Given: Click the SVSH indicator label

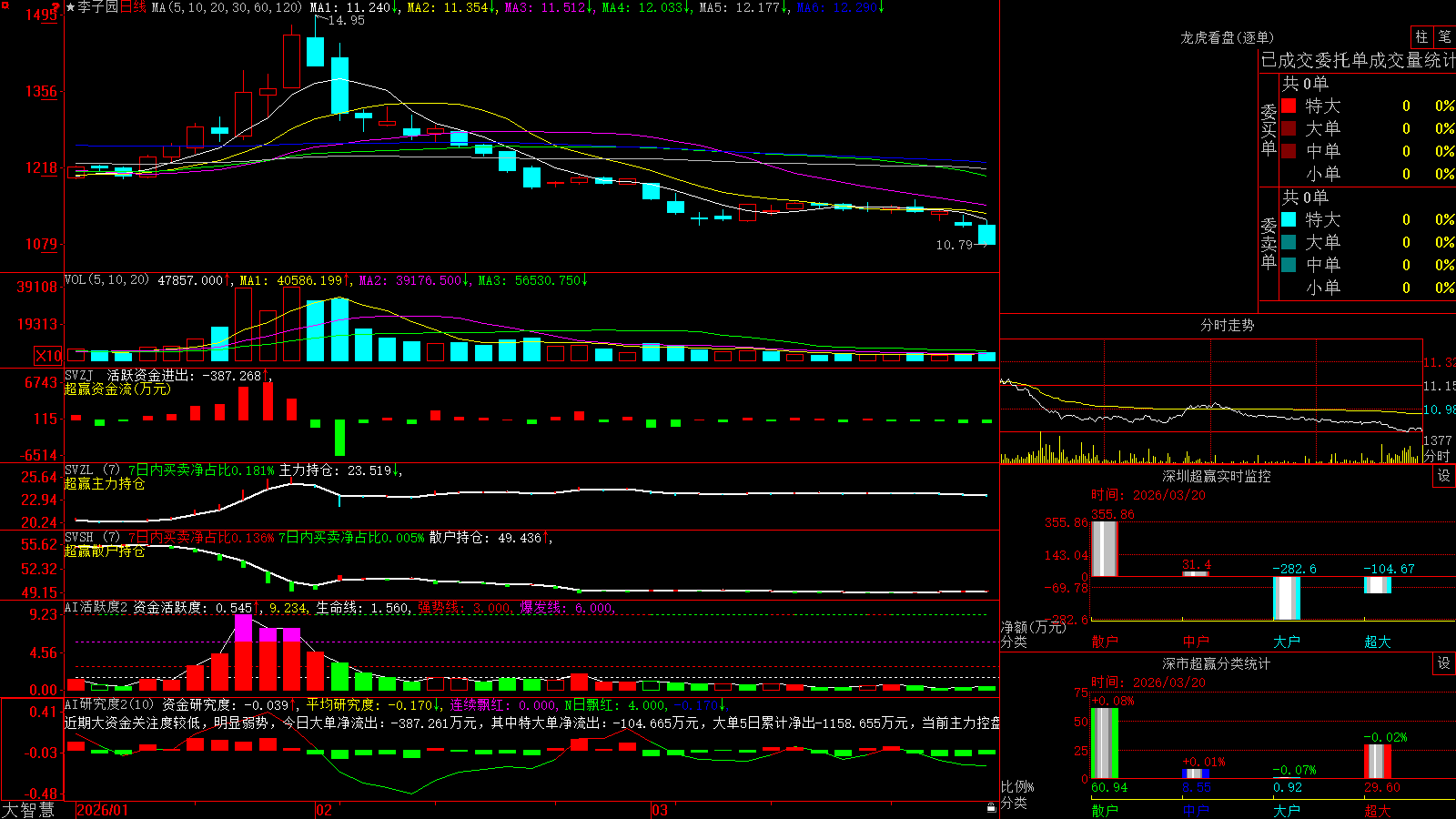Looking at the screenshot, I should pyautogui.click(x=79, y=538).
